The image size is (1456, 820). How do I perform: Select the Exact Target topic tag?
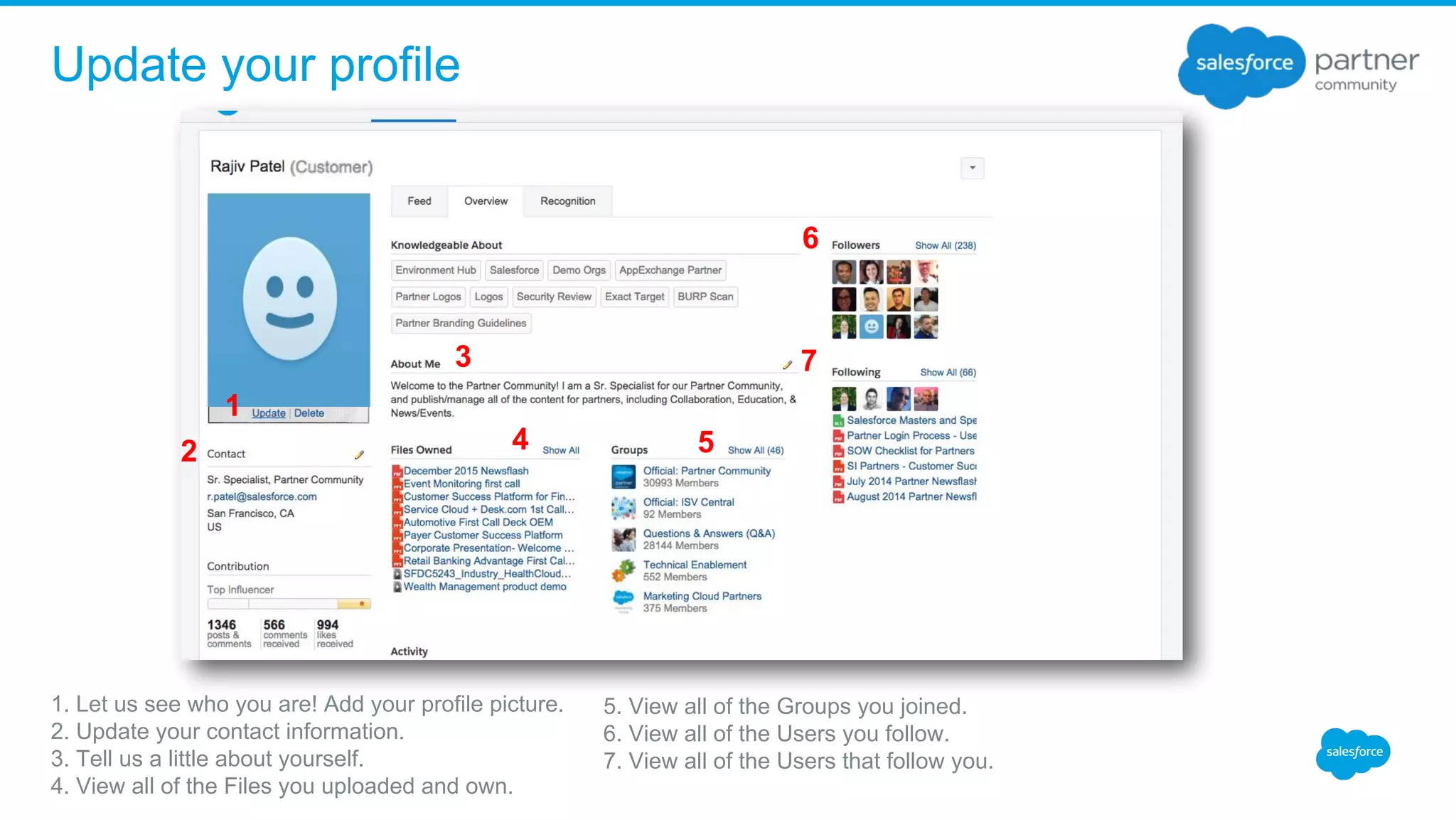[x=635, y=297]
